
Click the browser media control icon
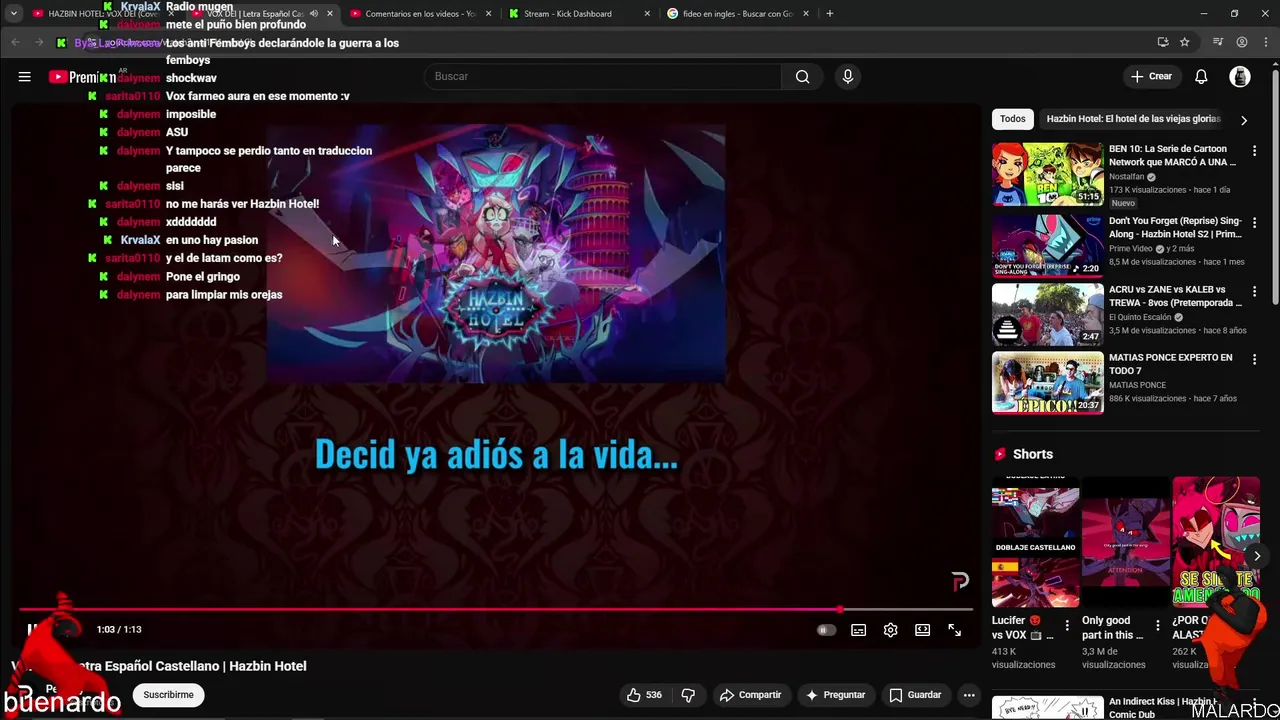1218,42
